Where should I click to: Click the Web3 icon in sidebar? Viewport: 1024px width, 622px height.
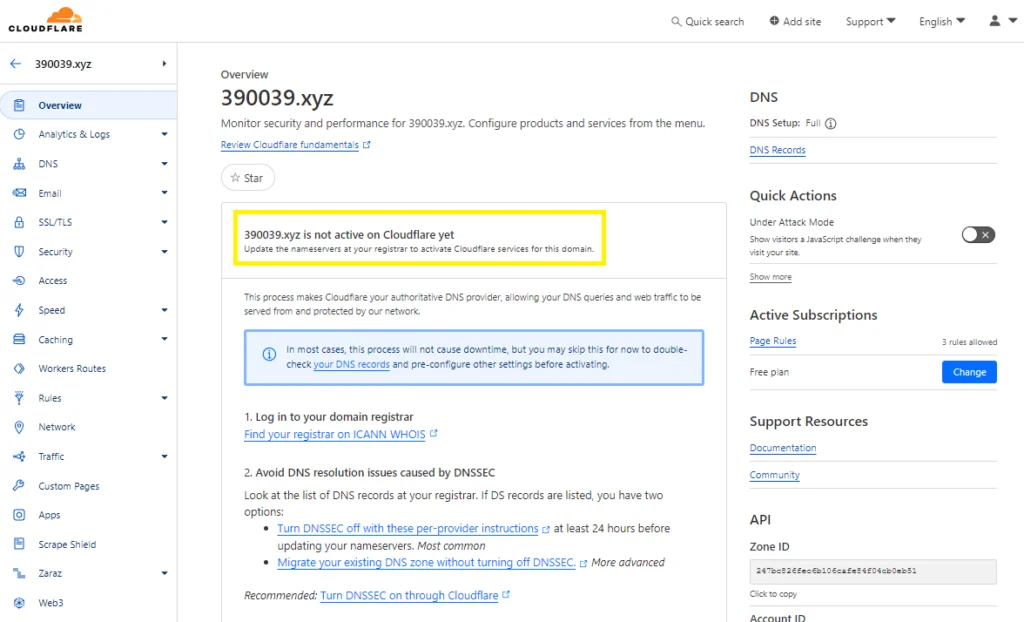pyautogui.click(x=19, y=602)
